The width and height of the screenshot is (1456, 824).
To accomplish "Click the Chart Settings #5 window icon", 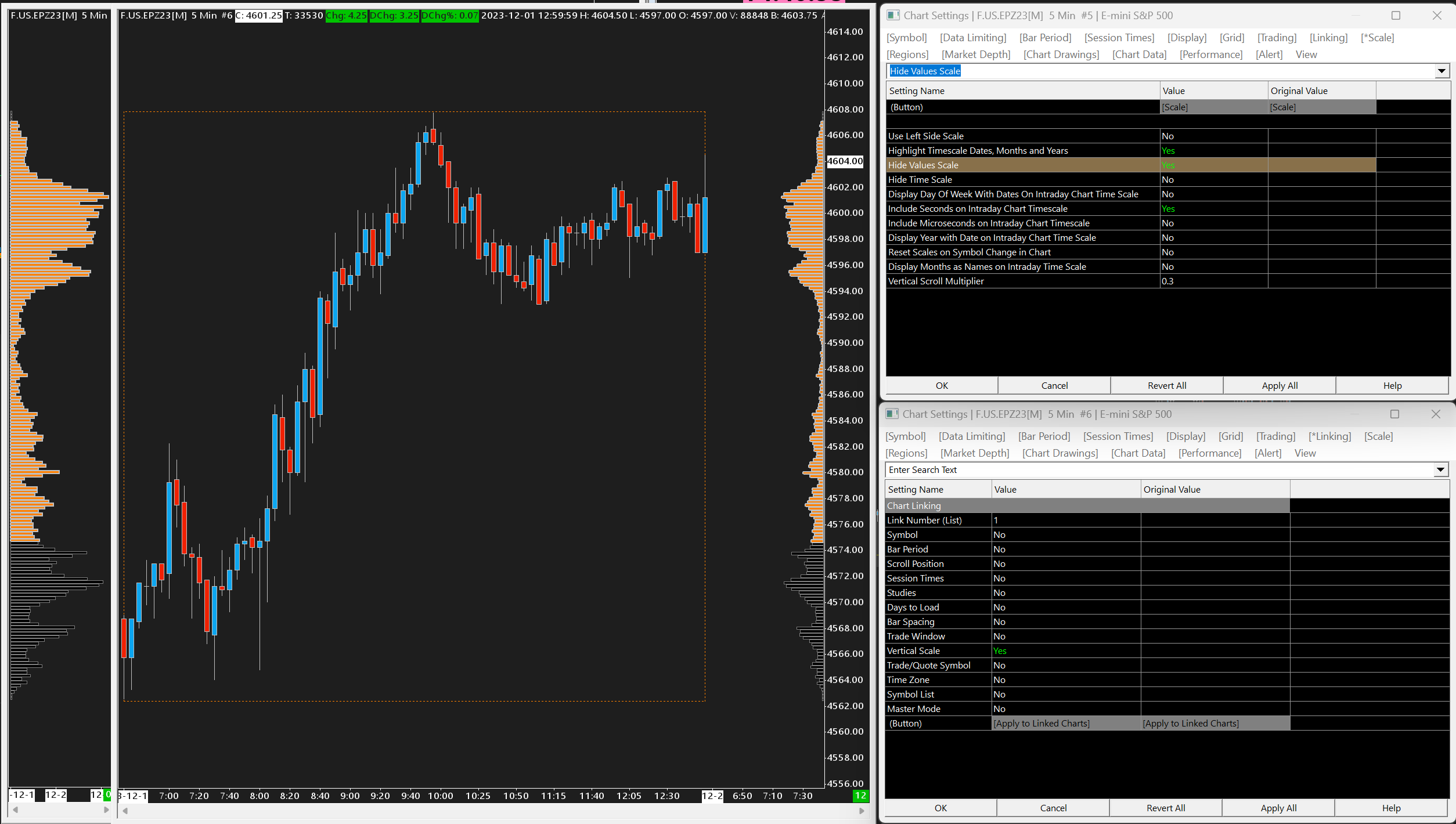I will click(x=893, y=16).
